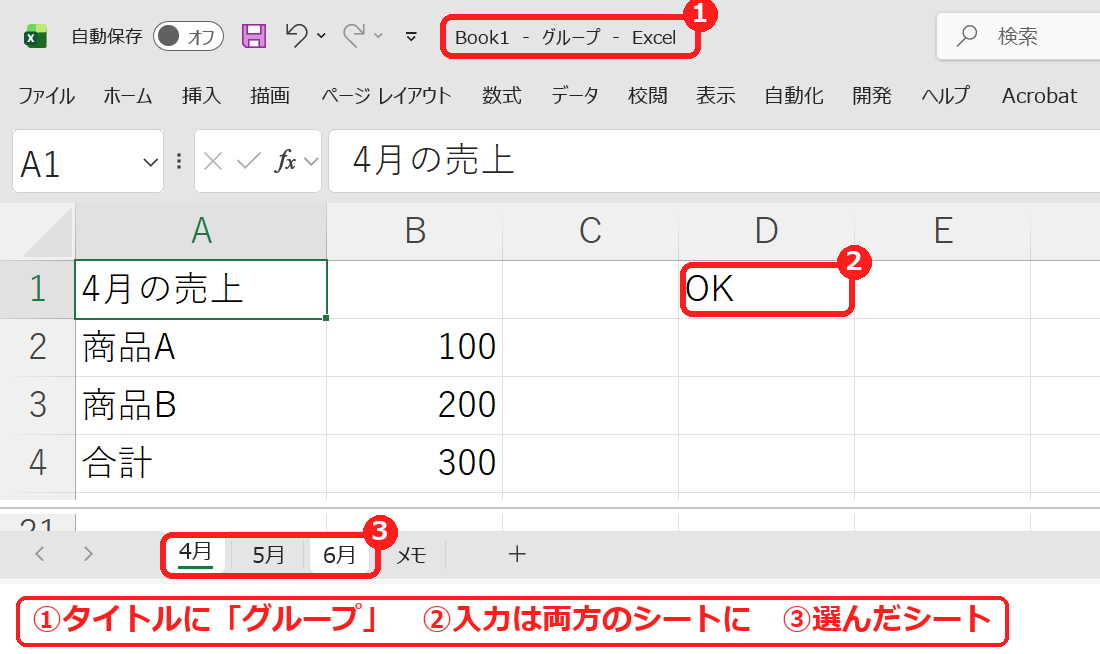Select column D header
This screenshot has height=654, width=1100.
click(767, 231)
